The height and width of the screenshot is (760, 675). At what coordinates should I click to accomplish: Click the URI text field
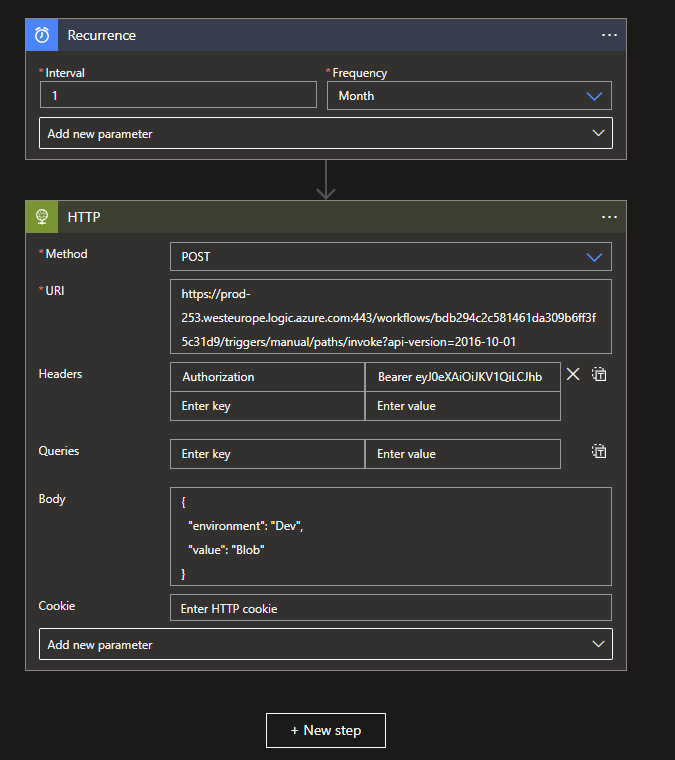coord(390,317)
